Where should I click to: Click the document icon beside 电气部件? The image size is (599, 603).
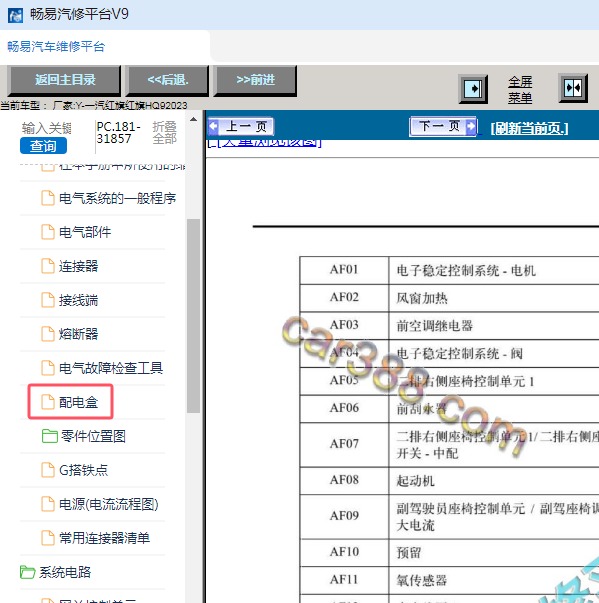[x=48, y=232]
